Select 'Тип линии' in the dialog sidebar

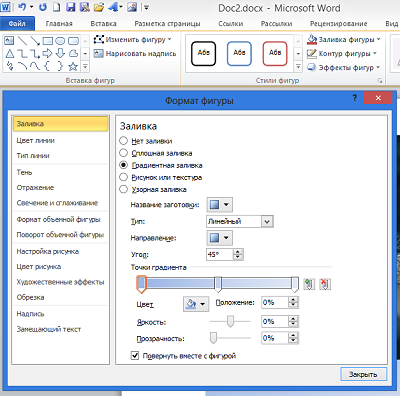point(60,155)
